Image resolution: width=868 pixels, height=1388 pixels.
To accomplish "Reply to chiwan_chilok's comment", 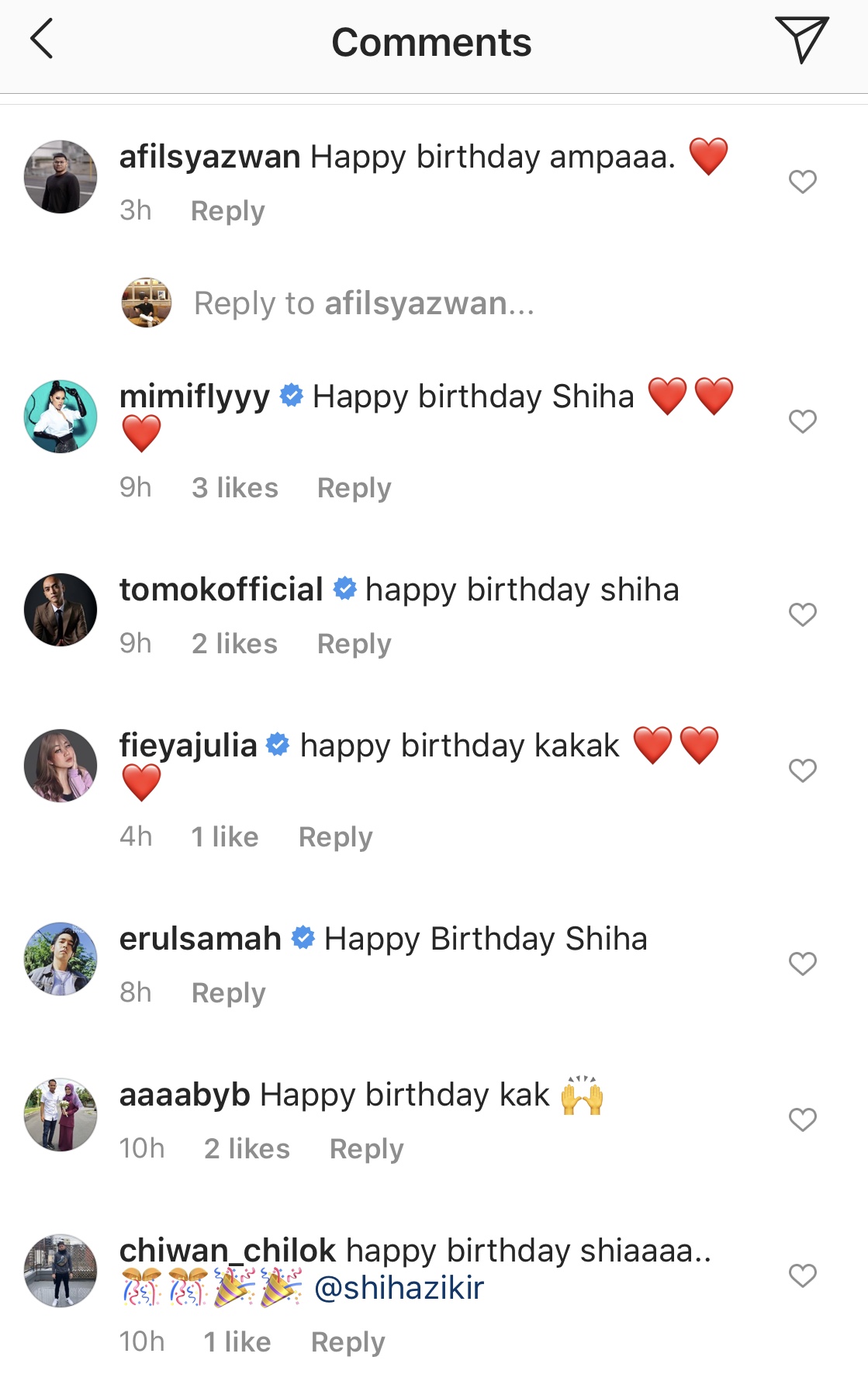I will point(348,1342).
